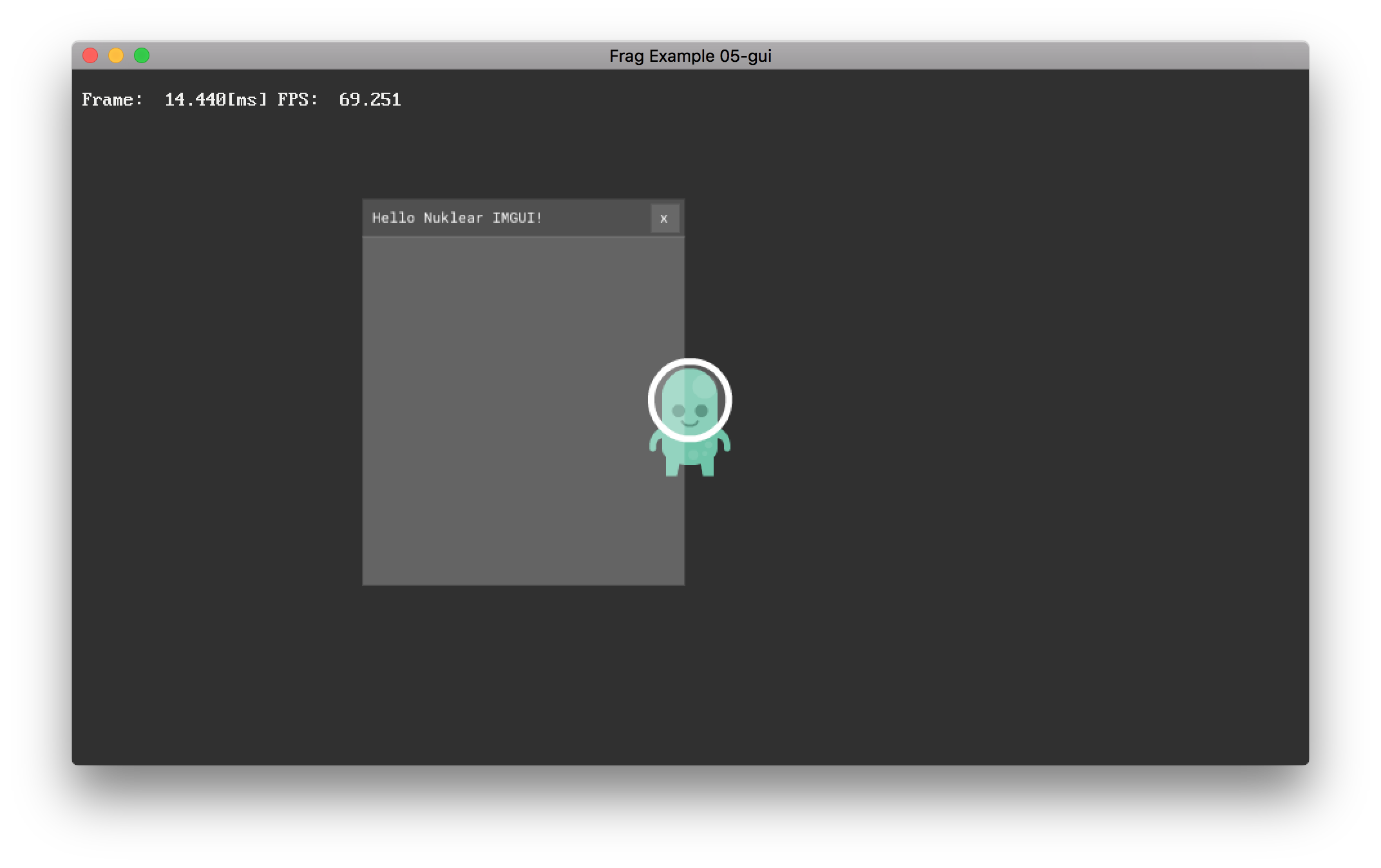Click the "Hello Nuklear IMGUI!" title text
This screenshot has height=868, width=1381.
pos(457,218)
